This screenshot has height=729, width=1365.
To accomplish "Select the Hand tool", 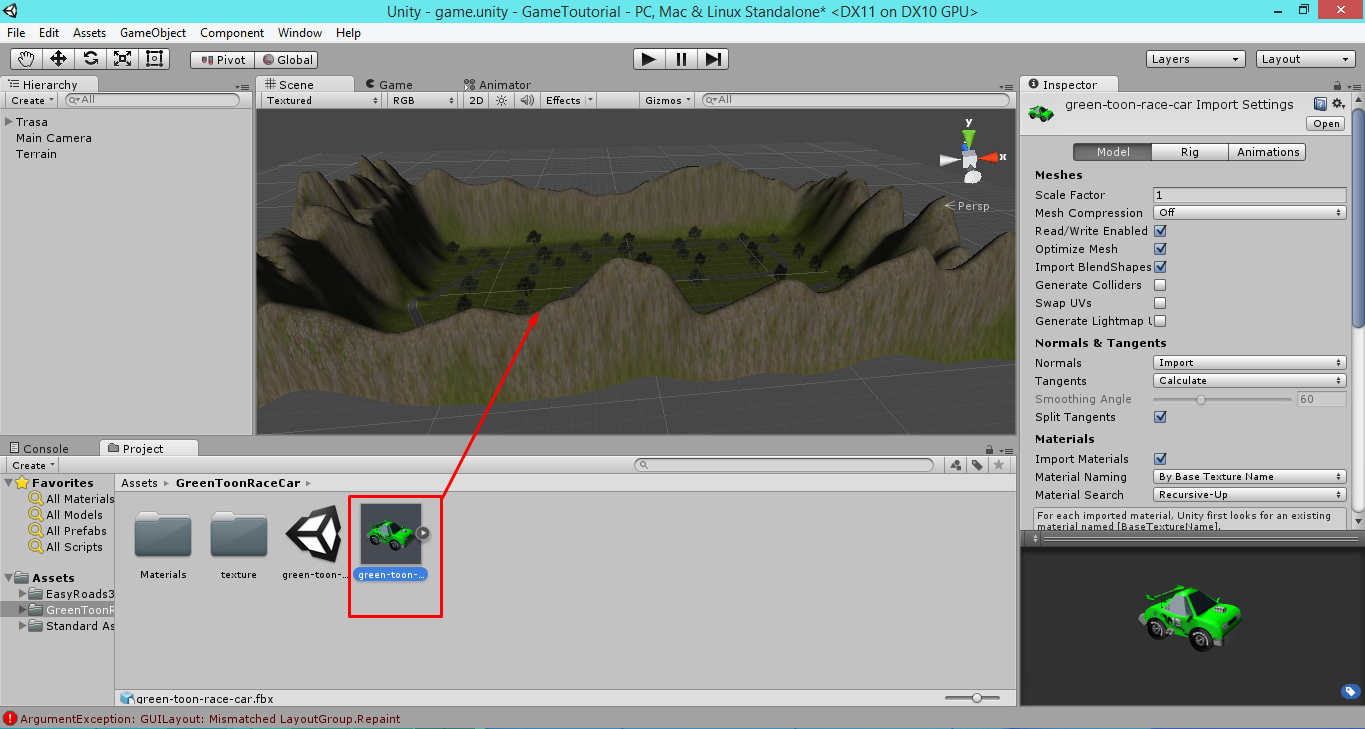I will [x=26, y=59].
